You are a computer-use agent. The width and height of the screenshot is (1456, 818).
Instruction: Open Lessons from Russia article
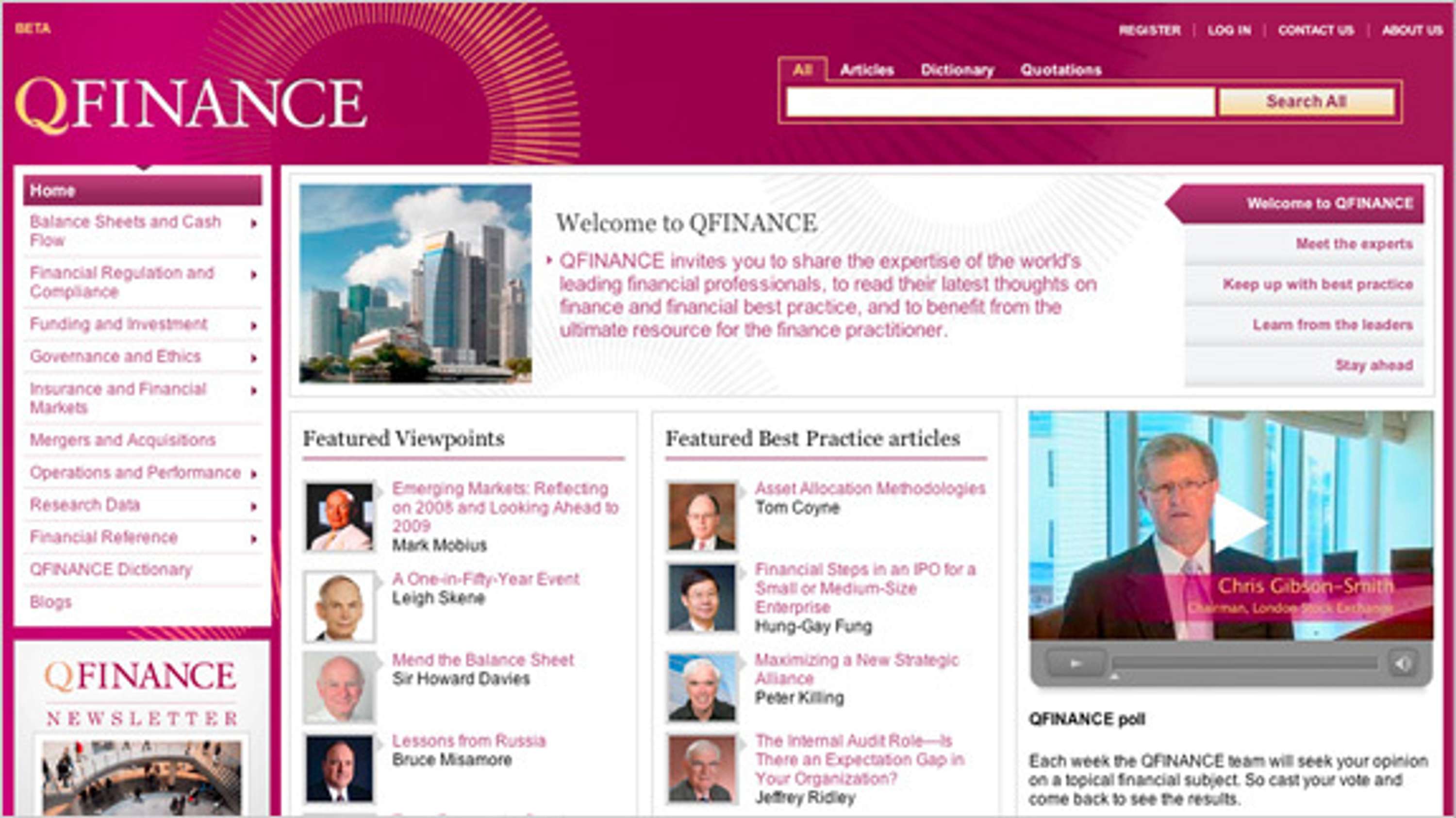(x=469, y=740)
